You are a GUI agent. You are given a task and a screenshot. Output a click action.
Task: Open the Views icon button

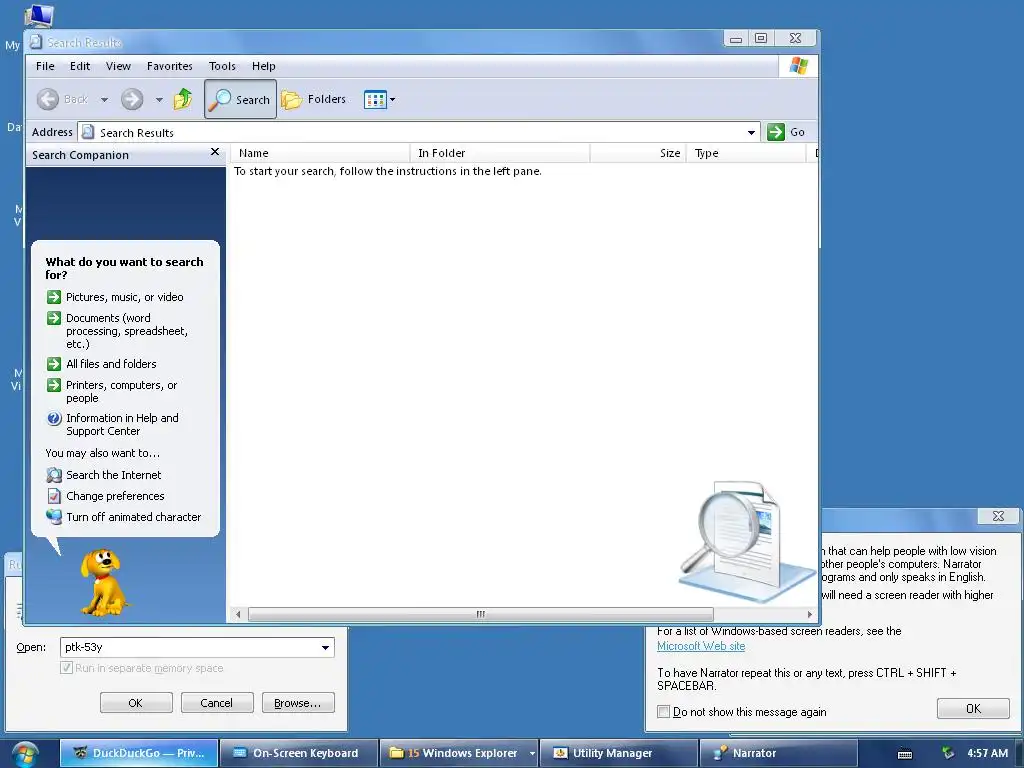tap(375, 100)
